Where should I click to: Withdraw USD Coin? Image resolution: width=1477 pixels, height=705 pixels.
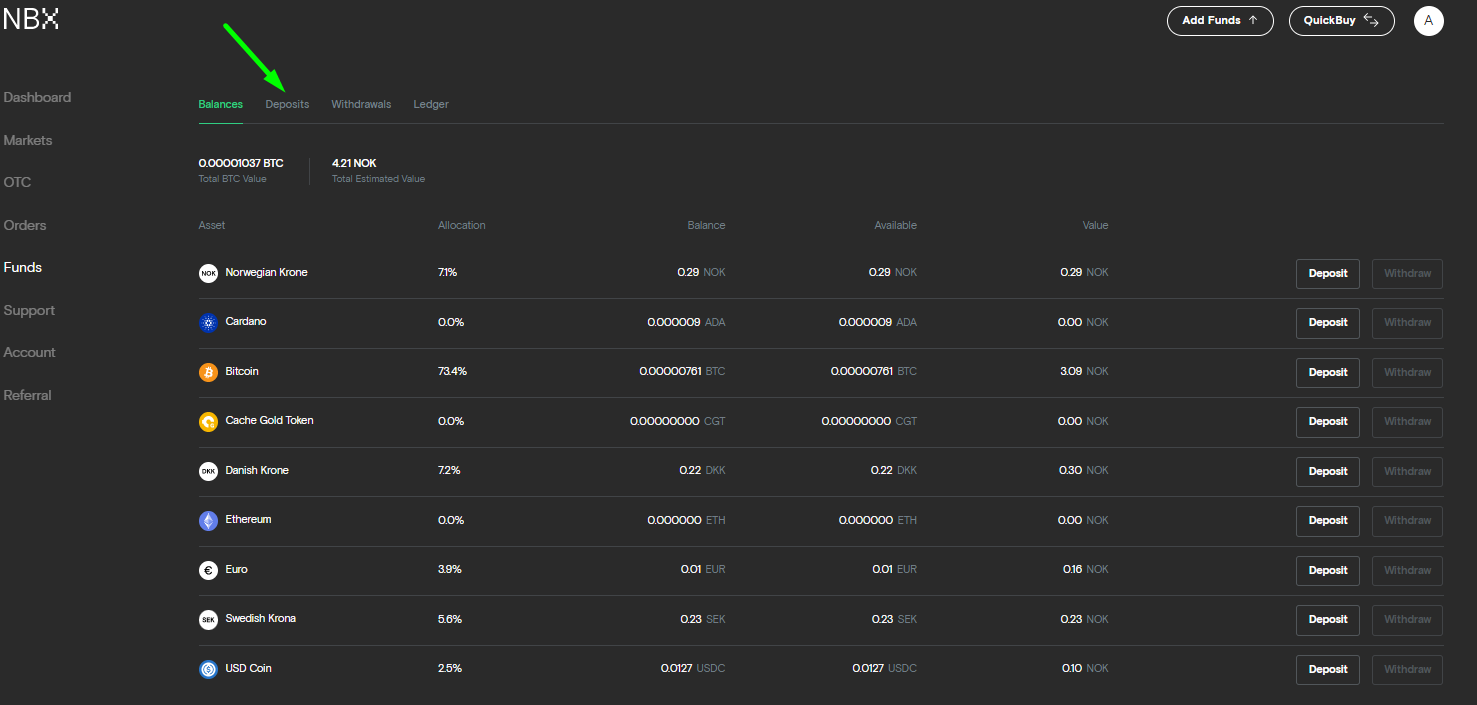coord(1407,669)
